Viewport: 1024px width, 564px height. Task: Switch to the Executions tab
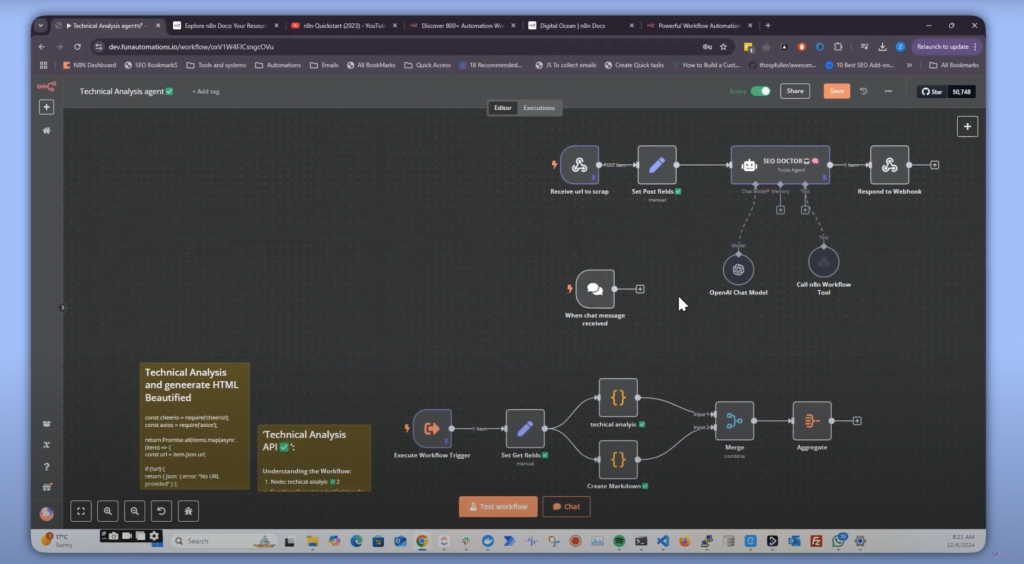point(539,108)
